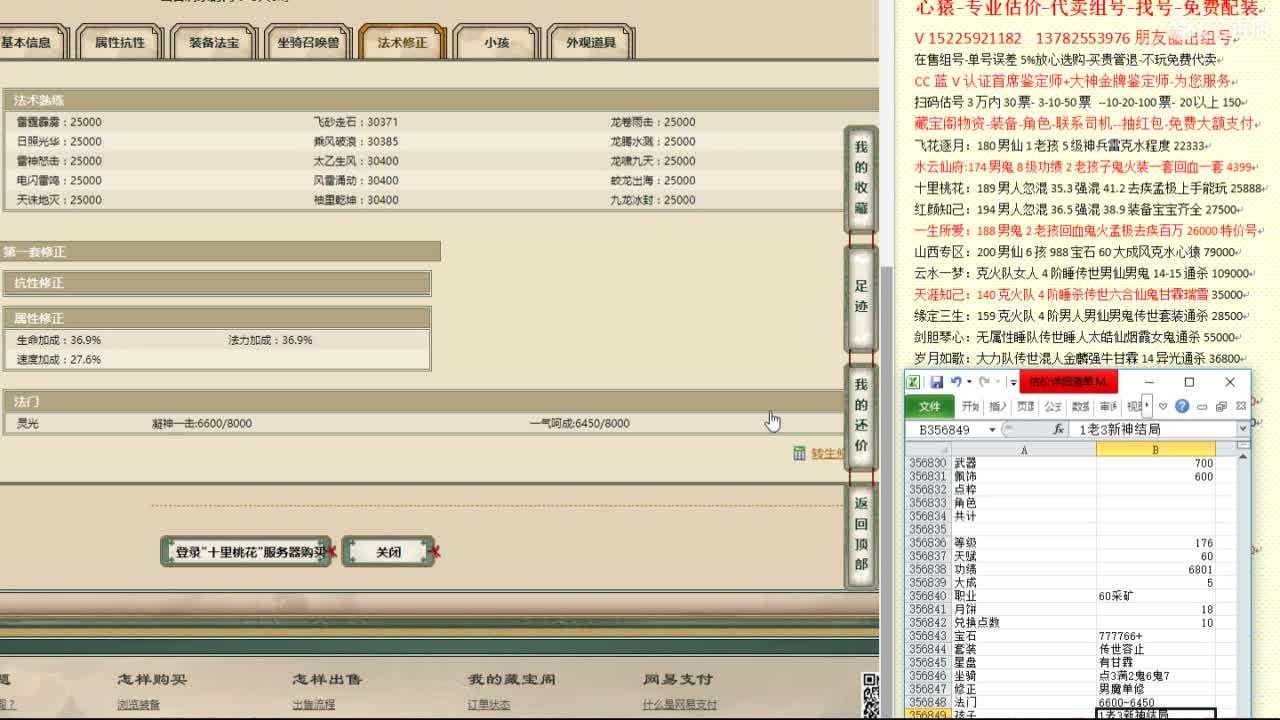The image size is (1280, 720).
Task: Open the Undo dropdown arrow
Action: [968, 382]
